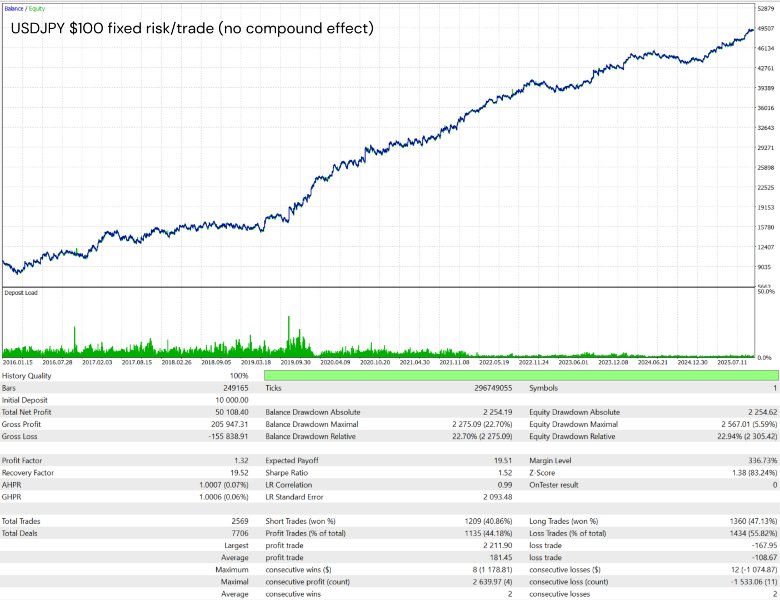
Task: Click the 49507 balance axis label
Action: [x=766, y=29]
